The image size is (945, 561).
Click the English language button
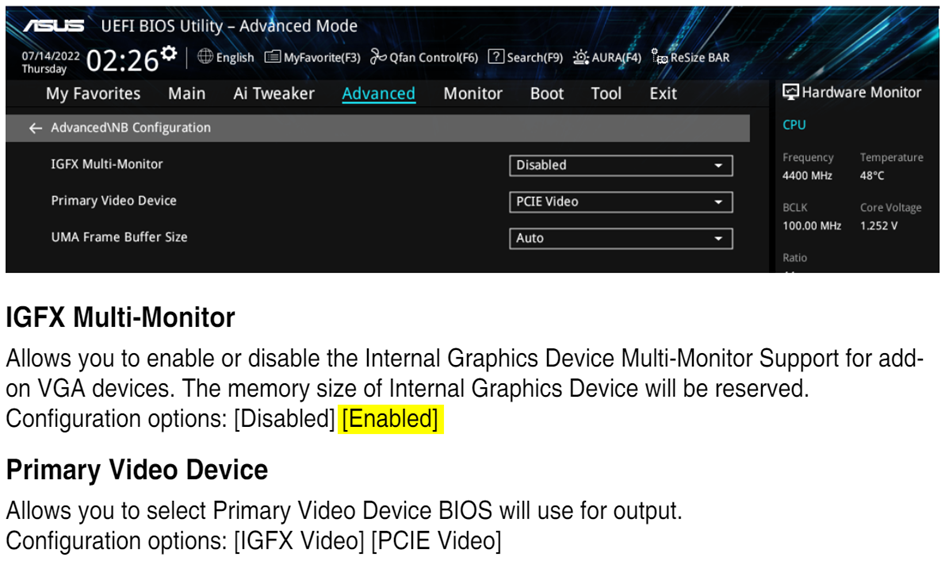click(x=235, y=58)
